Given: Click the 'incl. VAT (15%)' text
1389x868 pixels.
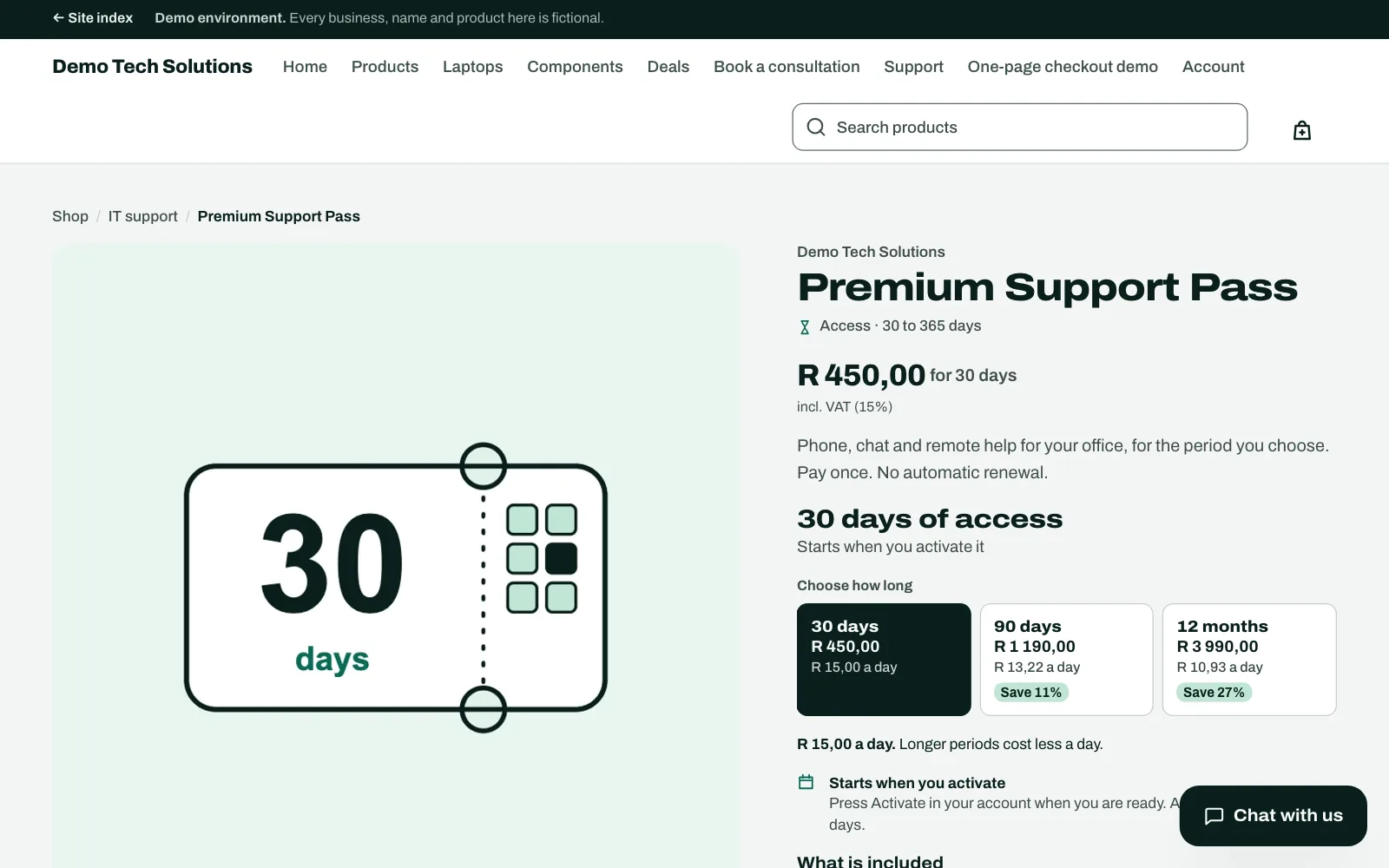Looking at the screenshot, I should (x=845, y=406).
